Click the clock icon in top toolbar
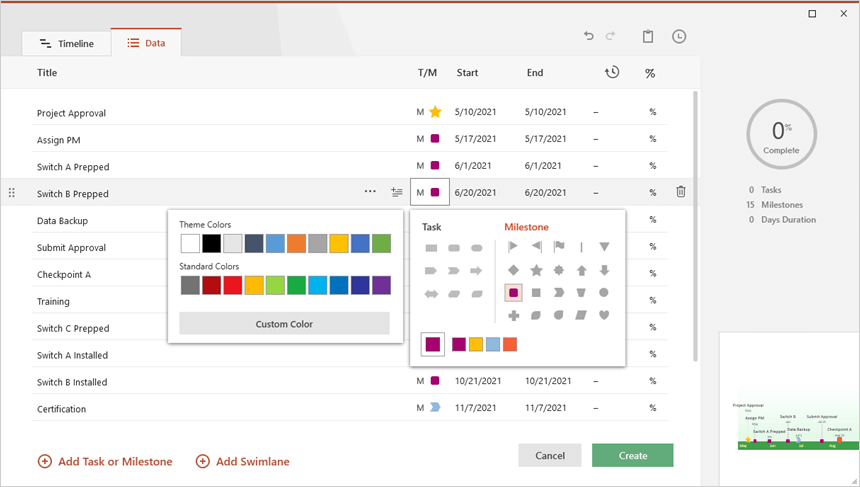Viewport: 860px width, 487px height. pyautogui.click(x=679, y=37)
